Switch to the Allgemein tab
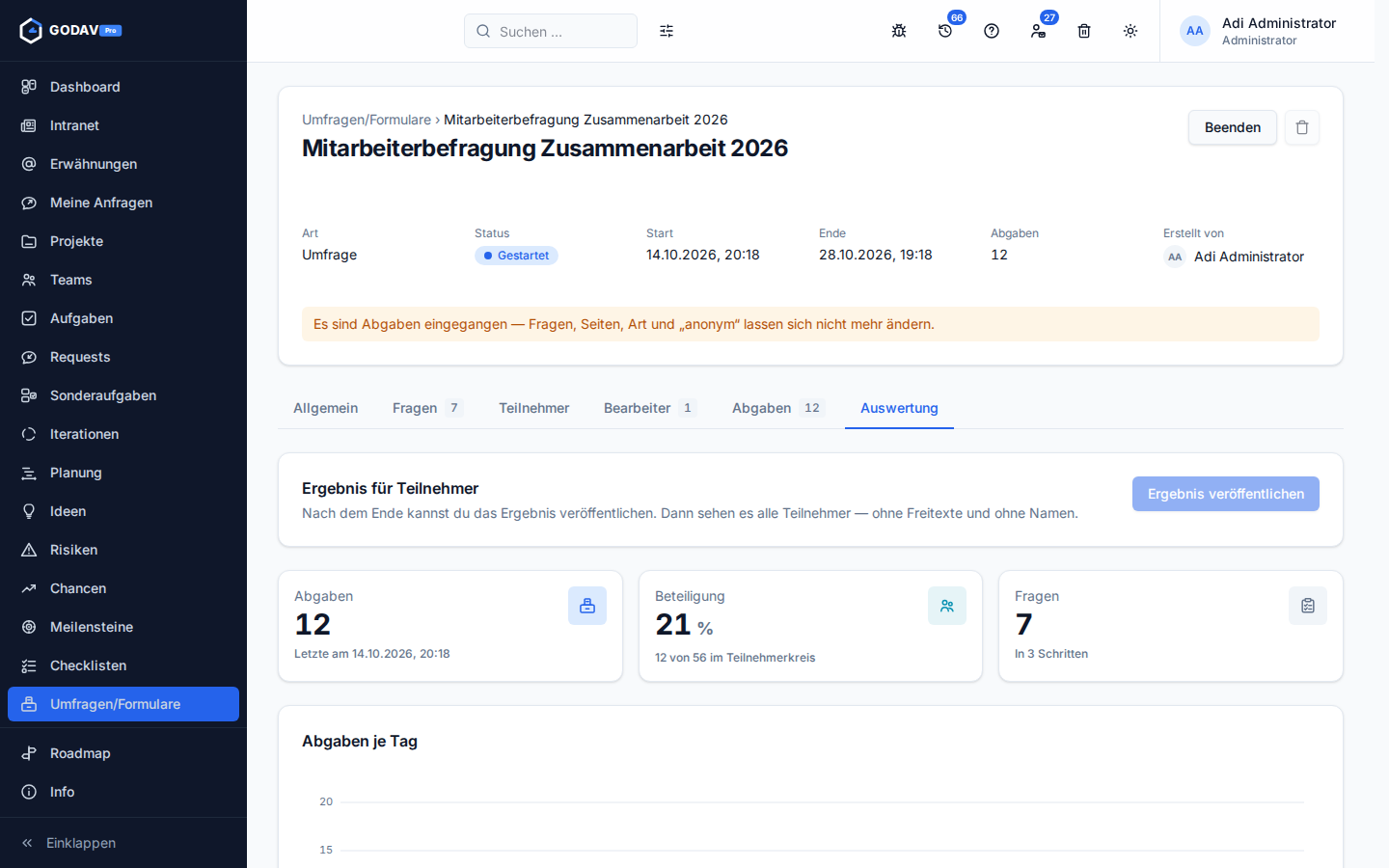 pyautogui.click(x=326, y=408)
